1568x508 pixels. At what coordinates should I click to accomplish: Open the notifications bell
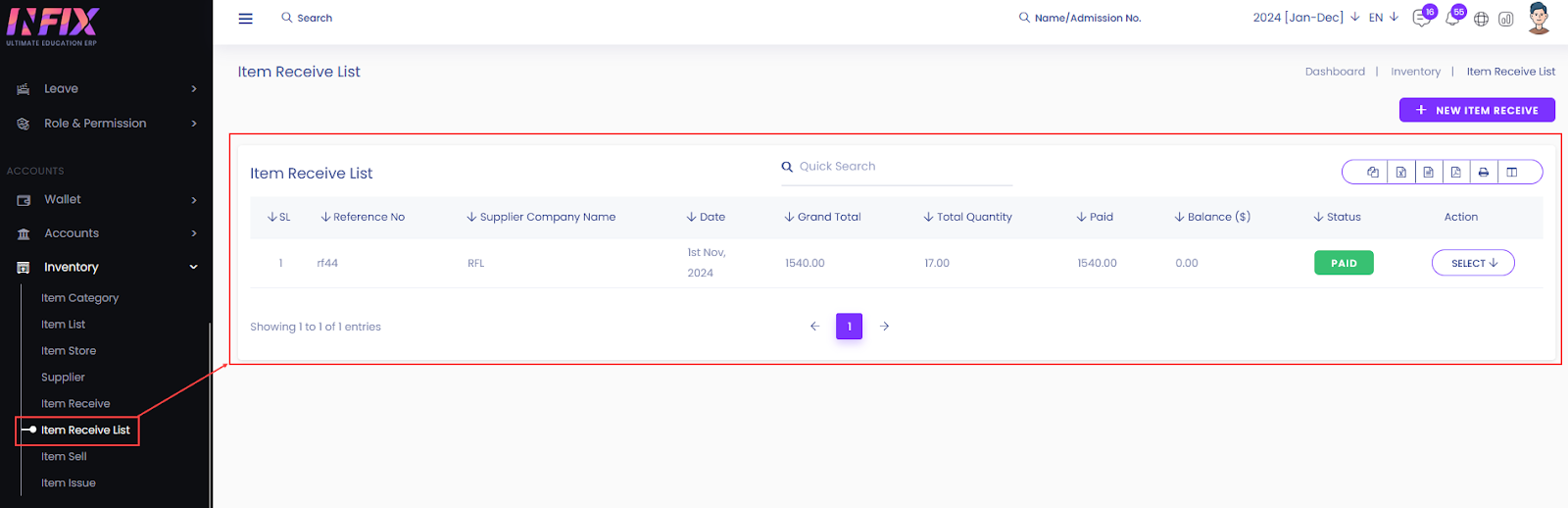pyautogui.click(x=1451, y=19)
